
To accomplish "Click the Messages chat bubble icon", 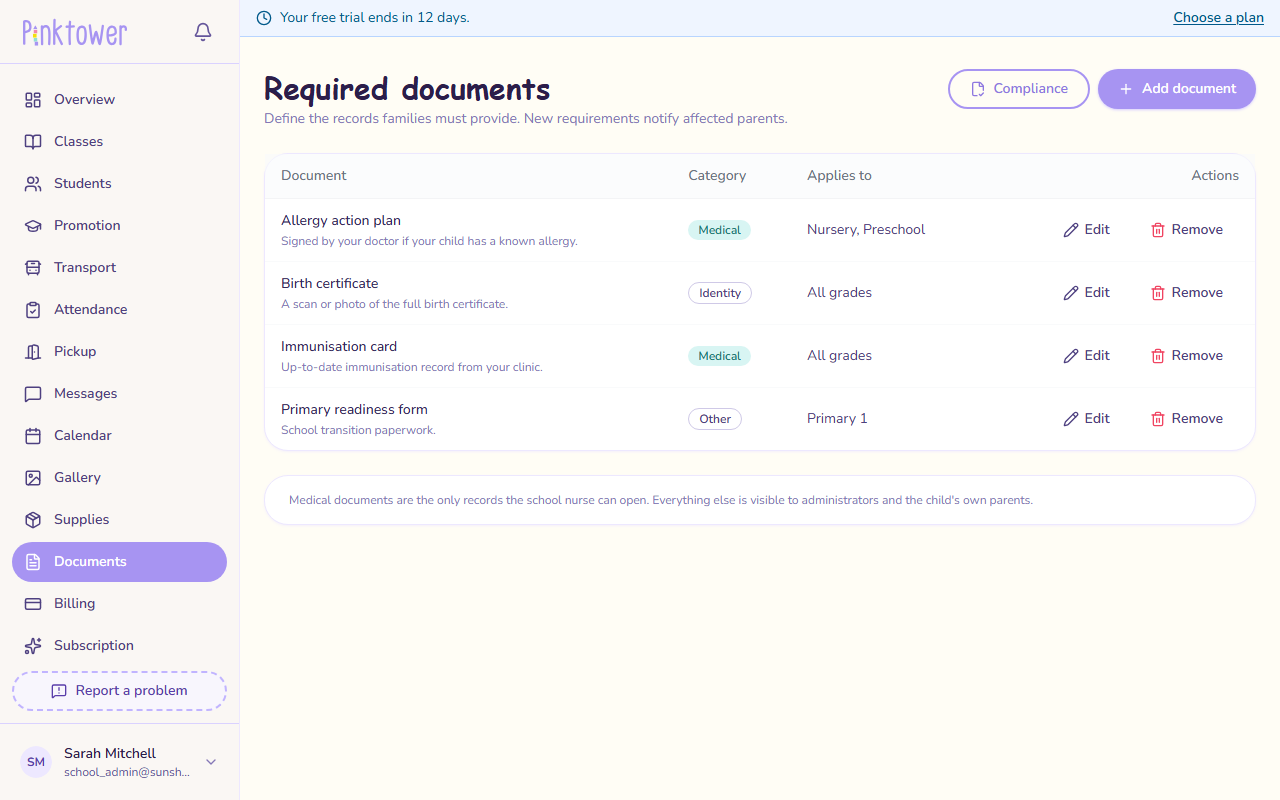I will (x=33, y=394).
